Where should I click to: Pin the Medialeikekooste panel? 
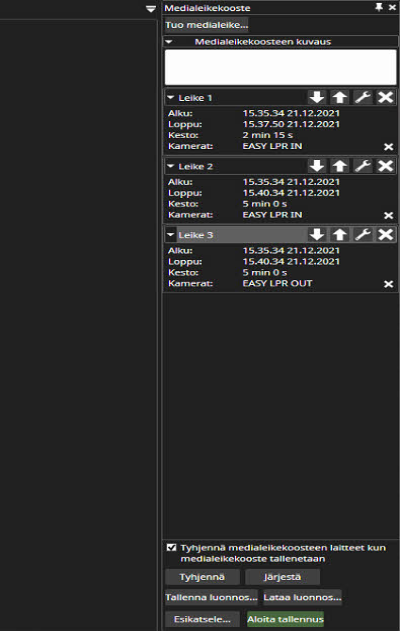coord(379,7)
